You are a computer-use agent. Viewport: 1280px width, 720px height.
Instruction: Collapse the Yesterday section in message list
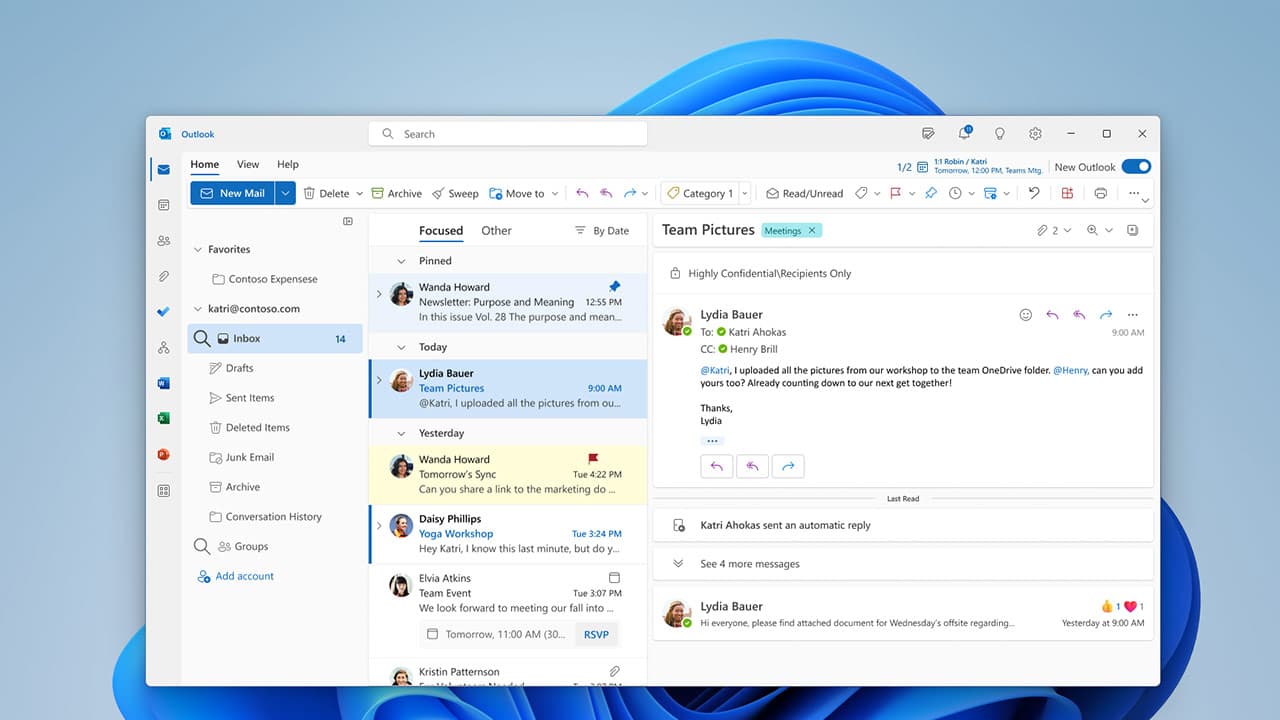click(402, 434)
